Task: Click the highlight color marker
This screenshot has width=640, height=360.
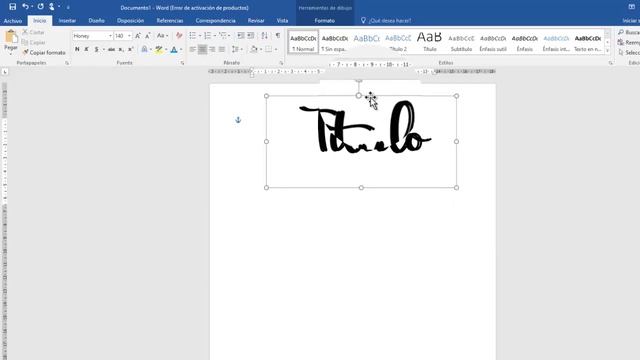Action: [159, 49]
